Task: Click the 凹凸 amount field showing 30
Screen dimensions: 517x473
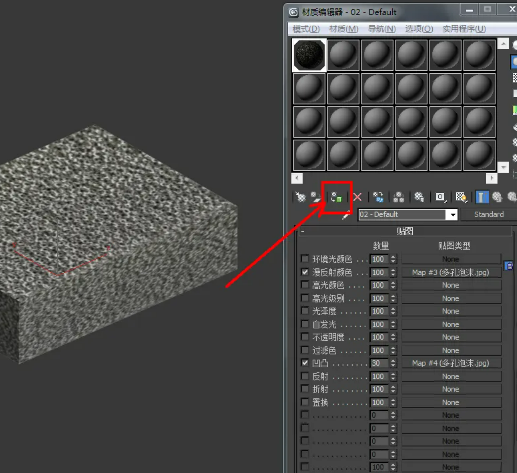Action: coord(379,363)
